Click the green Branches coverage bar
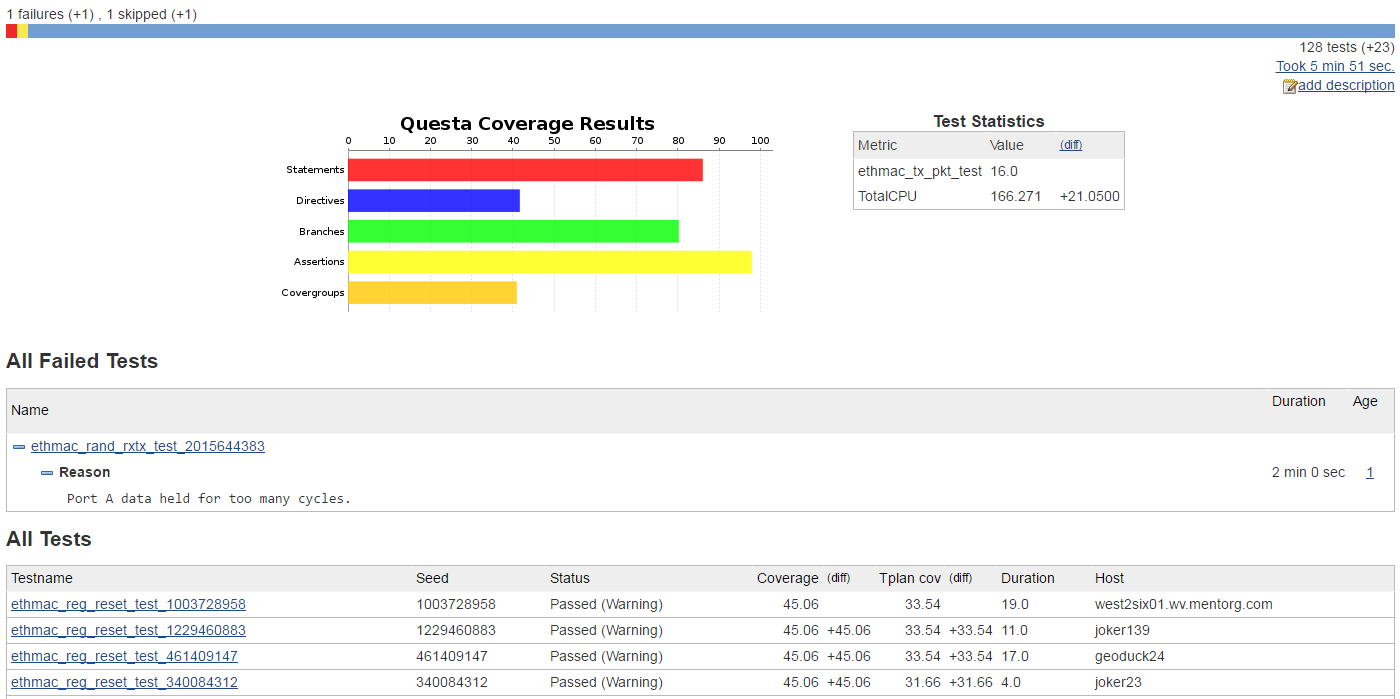Viewport: 1400px width, 699px height. (x=513, y=231)
